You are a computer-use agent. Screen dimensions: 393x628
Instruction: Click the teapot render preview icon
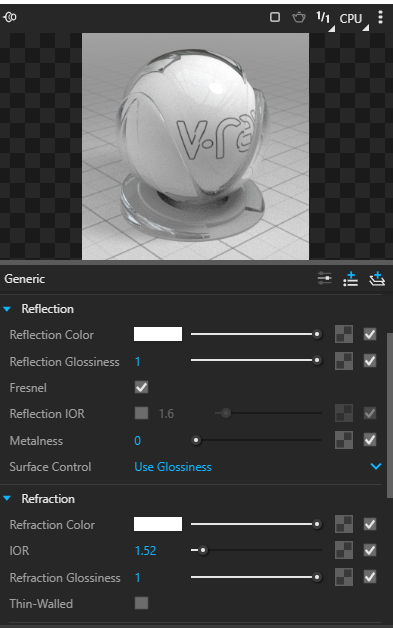click(x=299, y=18)
